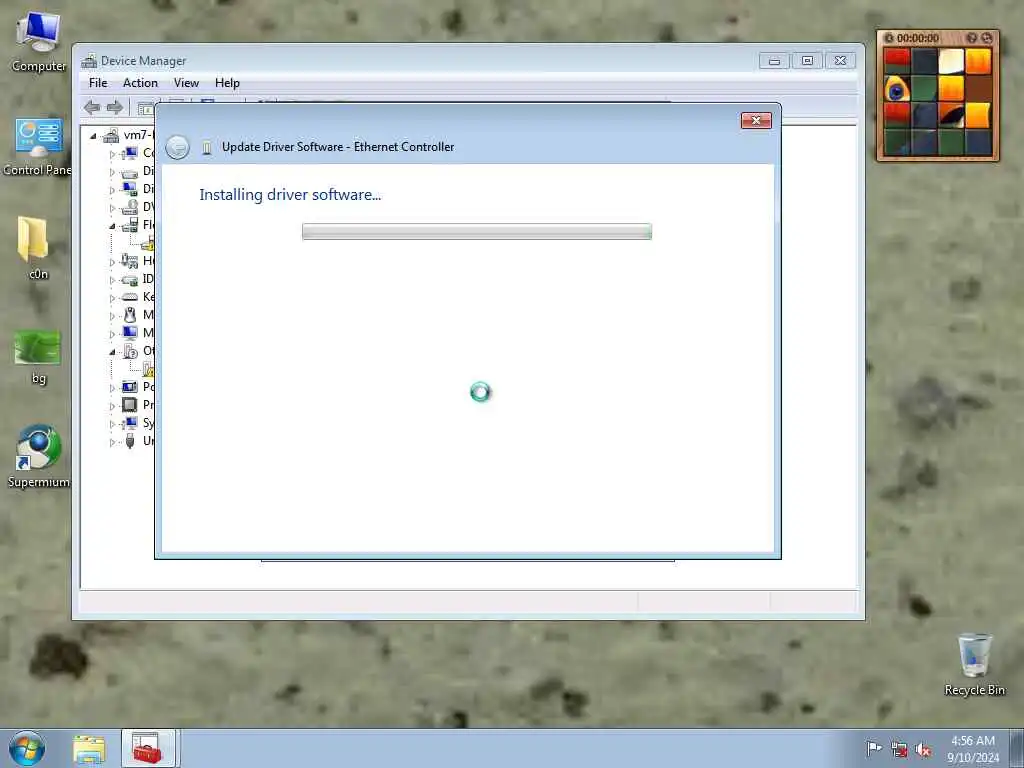Screen dimensions: 1024x768
Task: Select the bg image file on desktop
Action: pos(38,357)
